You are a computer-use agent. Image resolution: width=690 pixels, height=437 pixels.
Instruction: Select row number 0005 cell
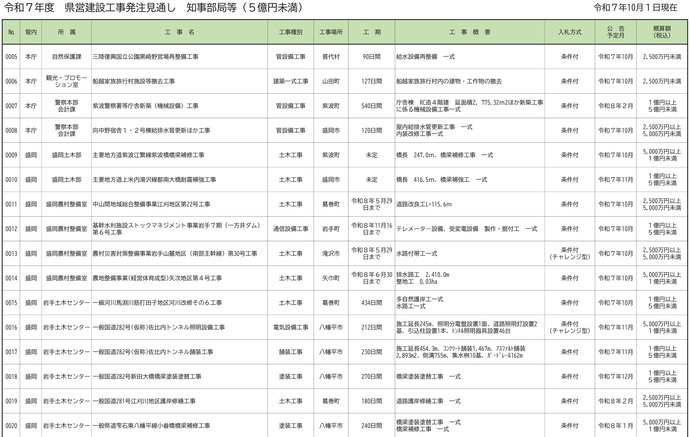tap(11, 57)
